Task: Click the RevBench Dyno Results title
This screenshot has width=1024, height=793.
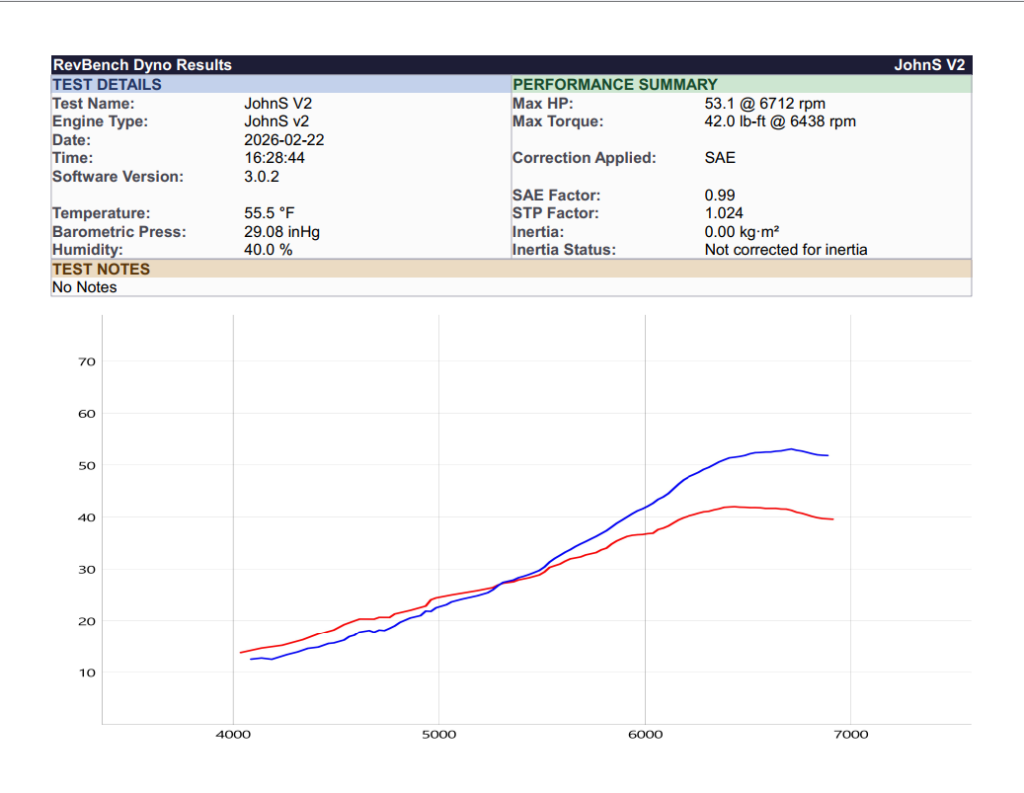Action: coord(142,65)
